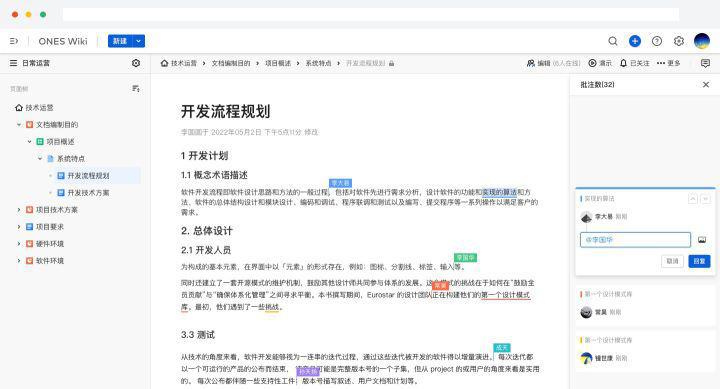Click 回复 to send the reply
The width and height of the screenshot is (720, 389).
click(699, 261)
